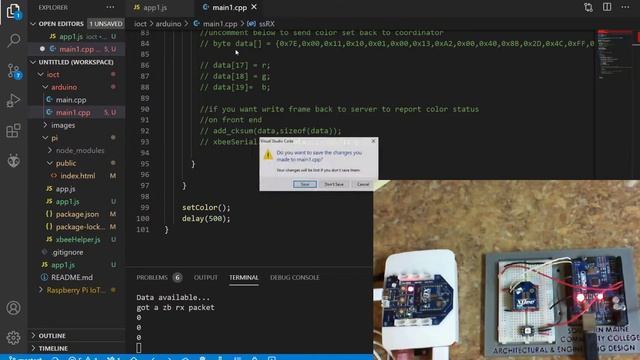Screen dimensions: 640x360
Task: Open index.html in the explorer
Action: pyautogui.click(x=78, y=176)
